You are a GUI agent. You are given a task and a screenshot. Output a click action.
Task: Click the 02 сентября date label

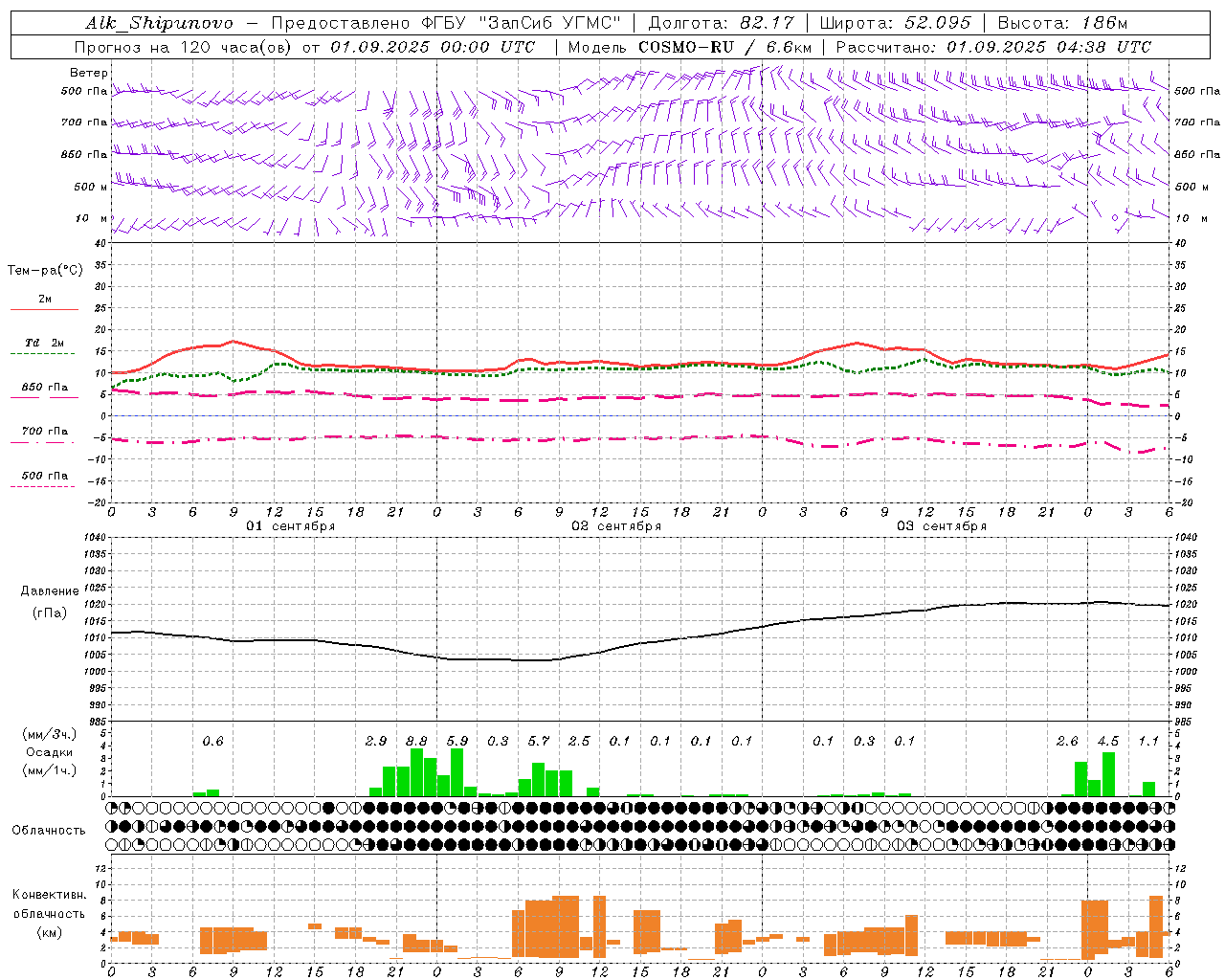pyautogui.click(x=616, y=526)
